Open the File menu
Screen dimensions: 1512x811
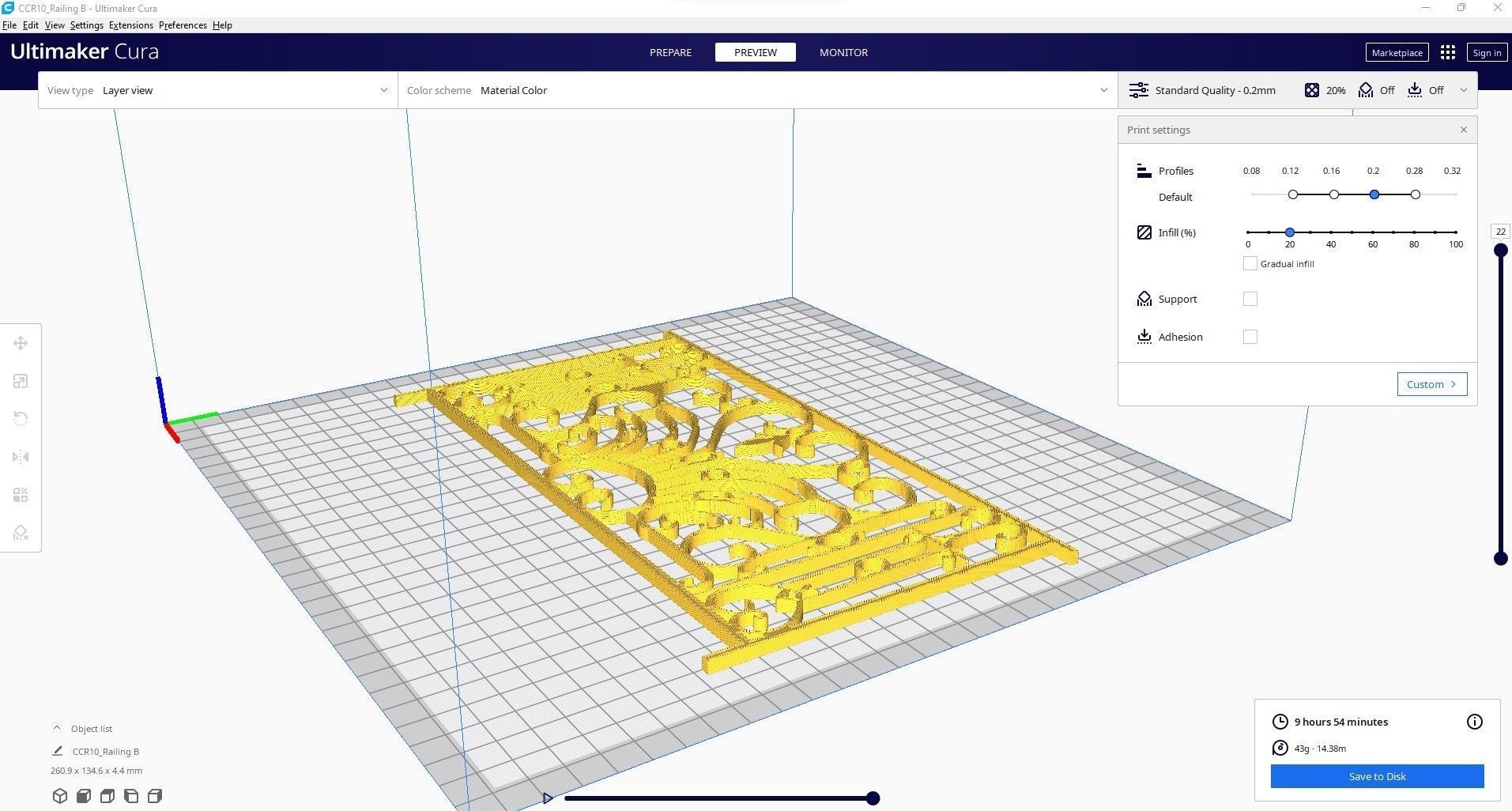pyautogui.click(x=9, y=25)
